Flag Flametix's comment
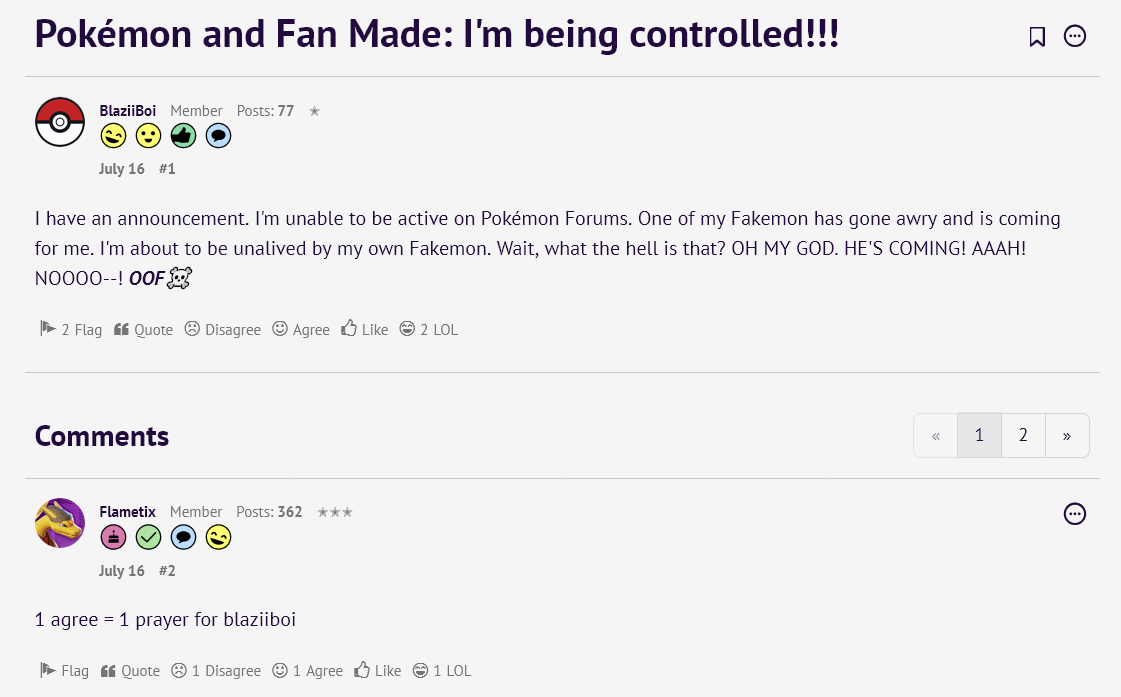1121x697 pixels. point(64,671)
